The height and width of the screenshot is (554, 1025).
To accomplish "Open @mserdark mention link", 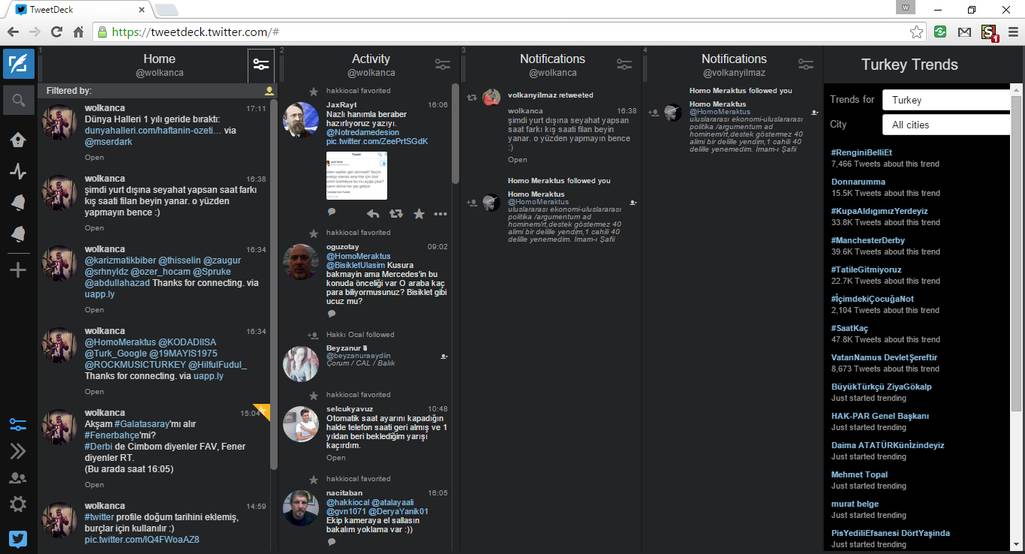I will pyautogui.click(x=108, y=141).
